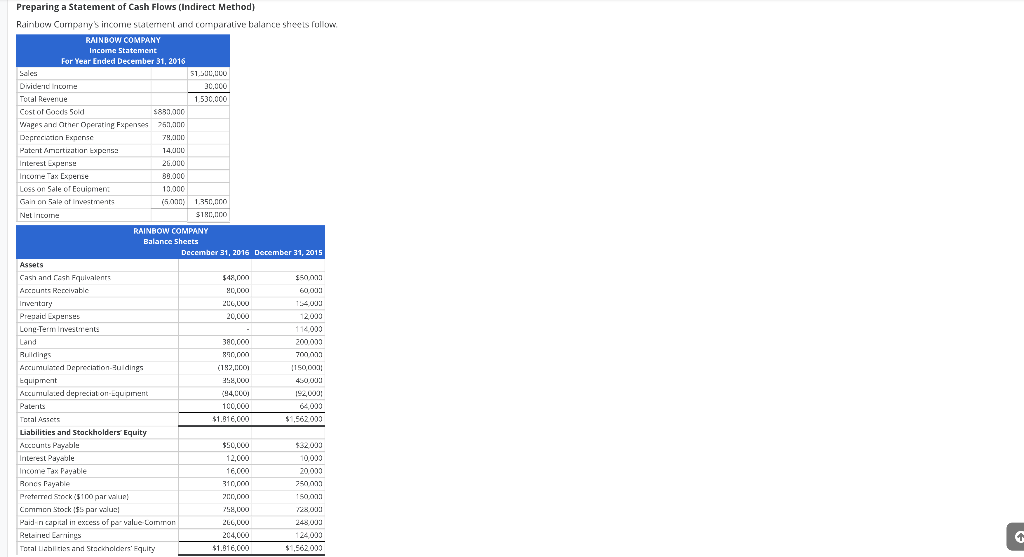
Task: Click 'Paid-in capital in excess of par value-Common' label
Action: (x=97, y=522)
